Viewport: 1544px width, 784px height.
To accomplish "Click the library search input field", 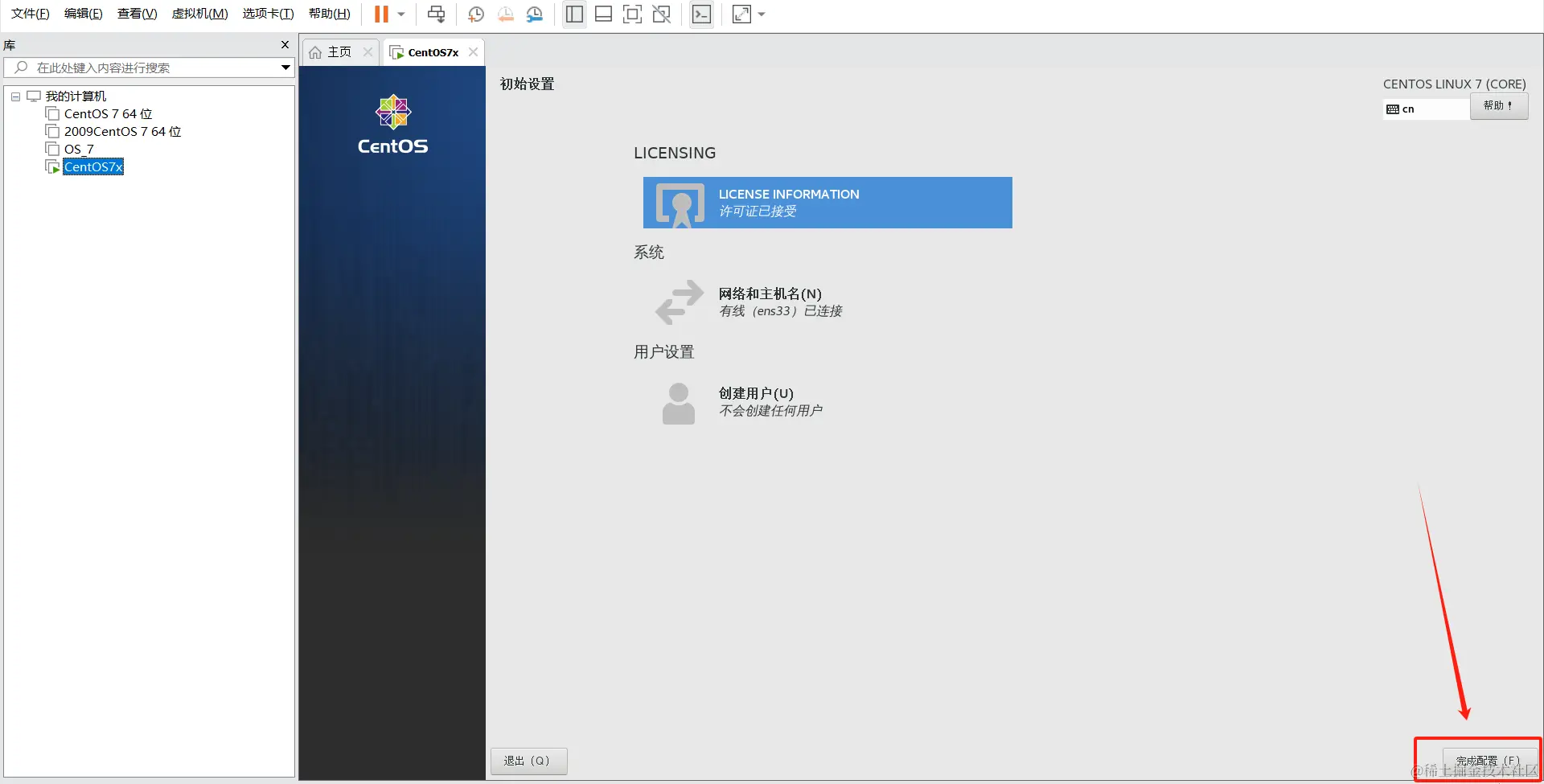I will click(150, 68).
